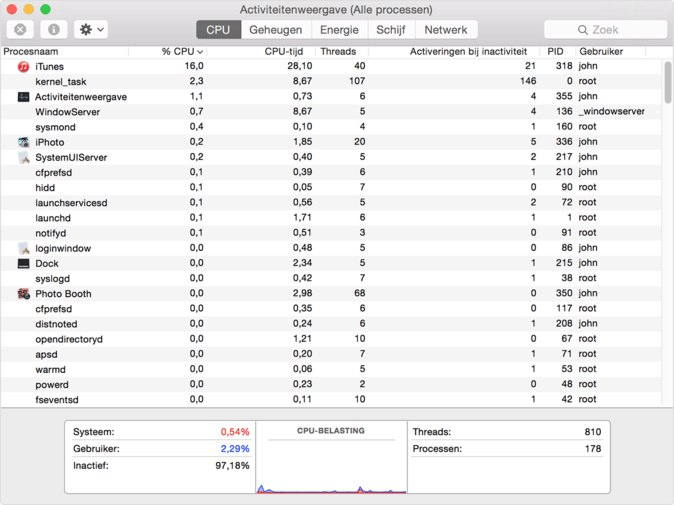Toggle sort order on % CPU column
The width and height of the screenshot is (674, 505).
point(168,52)
